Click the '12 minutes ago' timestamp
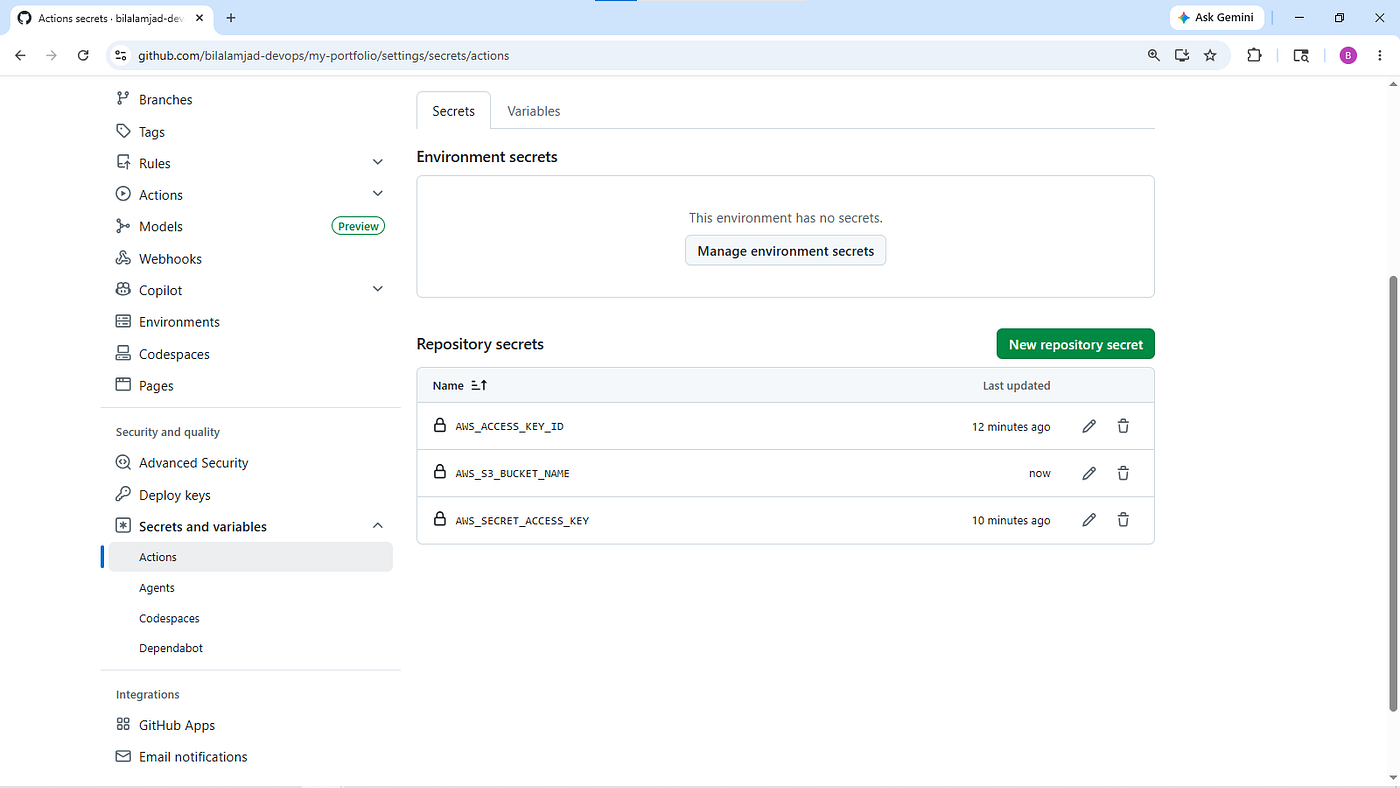1400x788 pixels. 1011,427
